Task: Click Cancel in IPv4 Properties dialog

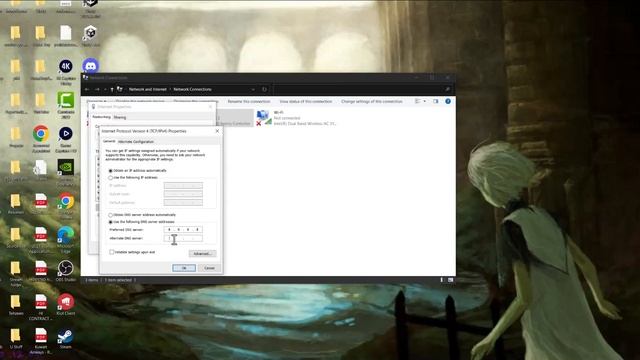Action: [x=209, y=268]
